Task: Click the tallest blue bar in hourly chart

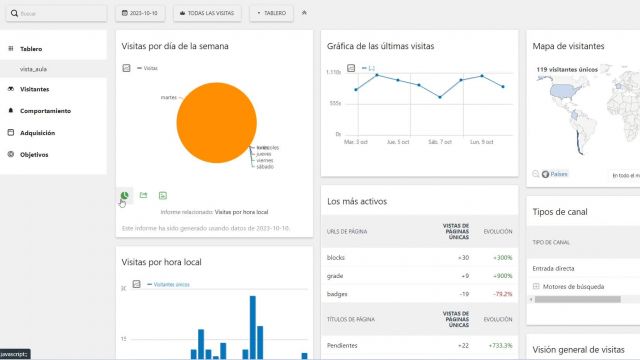Action: pyautogui.click(x=253, y=327)
